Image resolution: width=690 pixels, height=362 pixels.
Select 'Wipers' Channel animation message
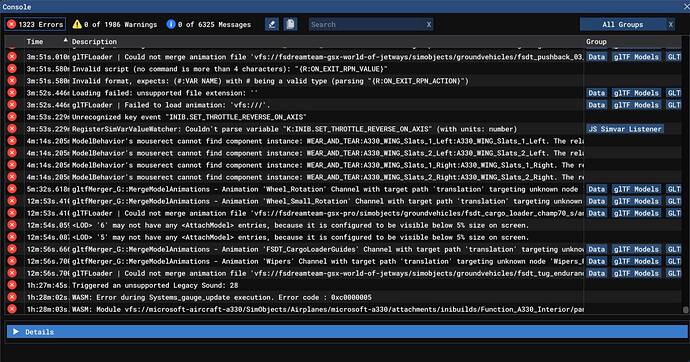point(328,261)
